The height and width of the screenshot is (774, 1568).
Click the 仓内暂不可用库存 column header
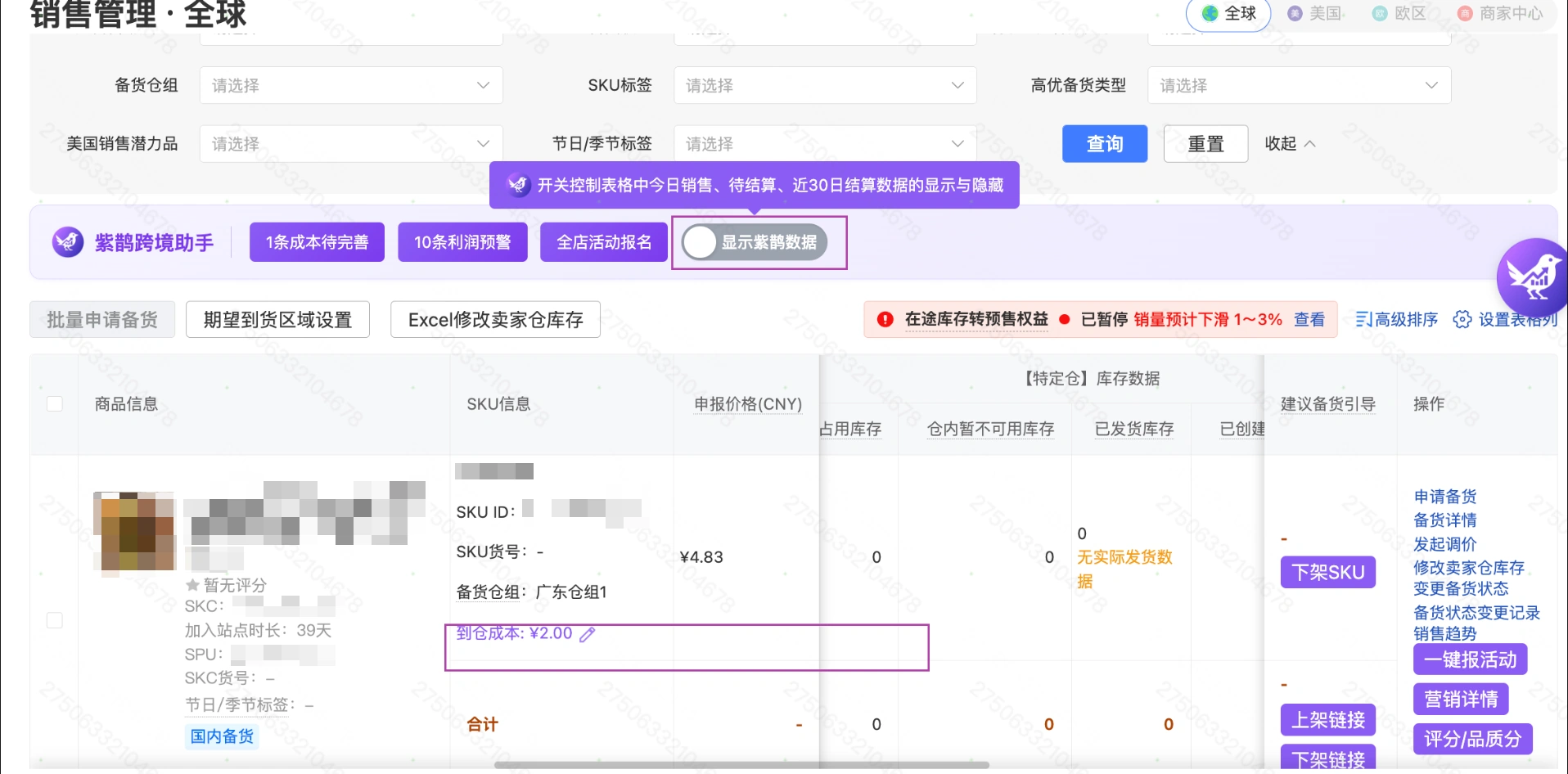tap(990, 429)
